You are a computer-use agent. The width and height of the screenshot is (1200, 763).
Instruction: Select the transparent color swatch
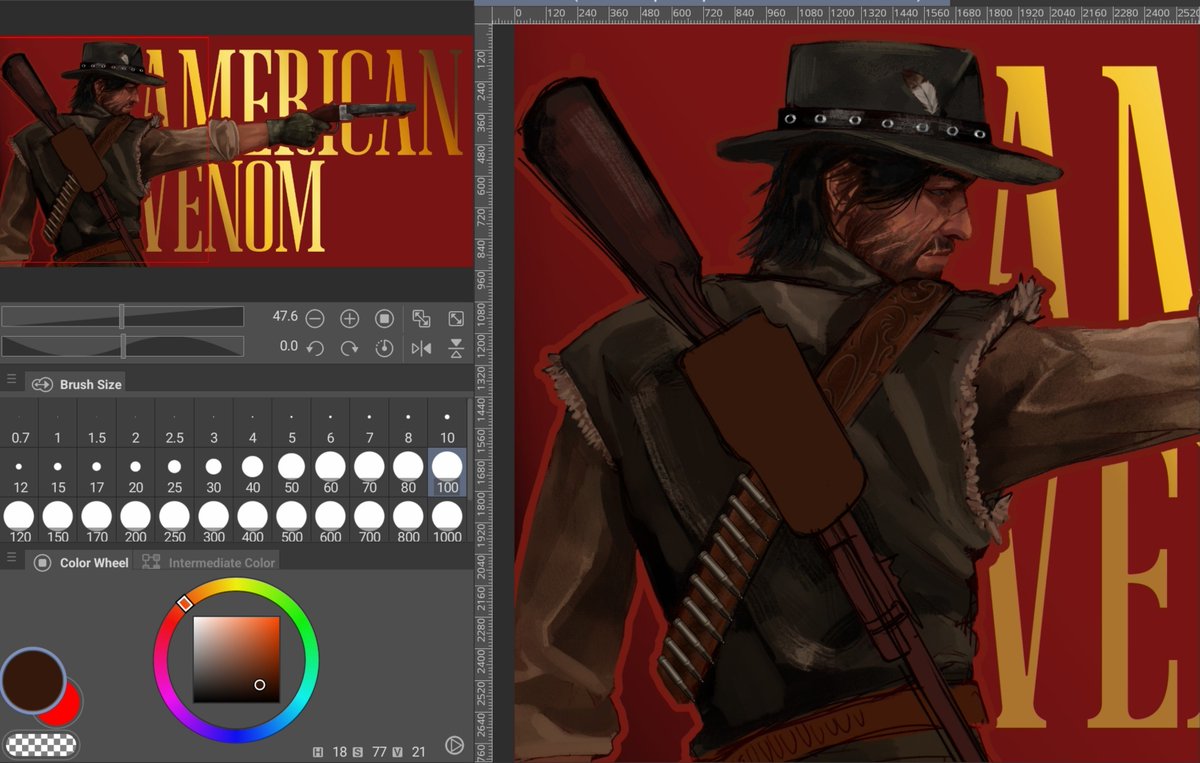pyautogui.click(x=41, y=743)
